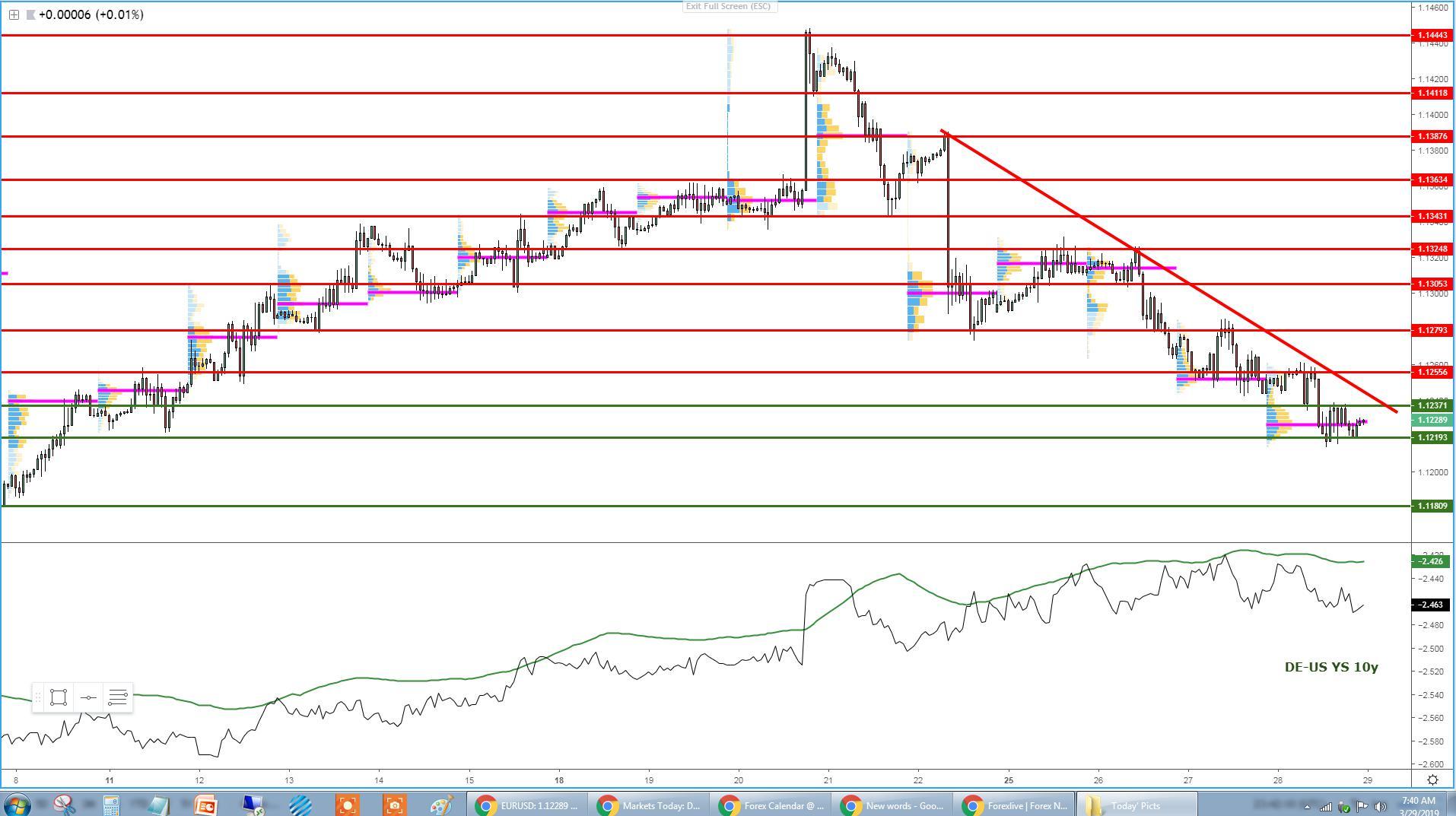Switch to Markets Today Chrome window
The image size is (1456, 816).
pos(649,805)
